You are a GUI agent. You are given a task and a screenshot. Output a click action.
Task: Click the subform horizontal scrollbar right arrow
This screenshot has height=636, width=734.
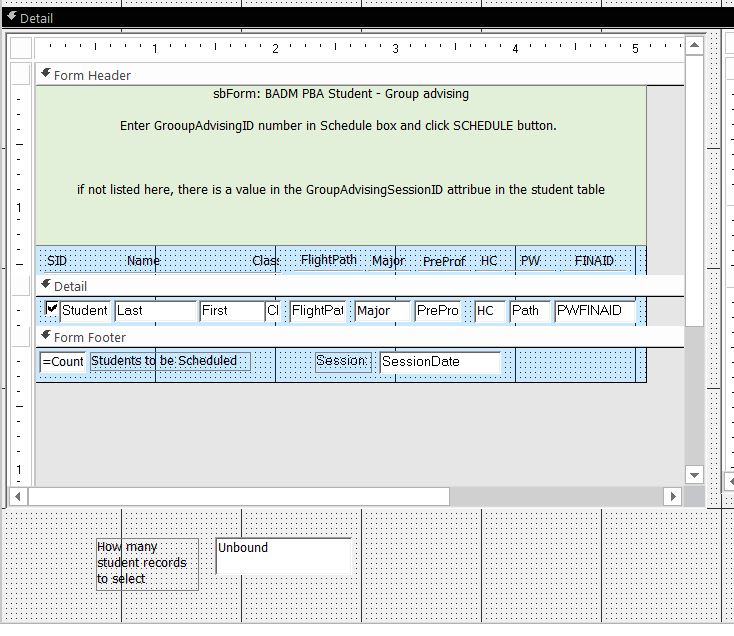673,496
